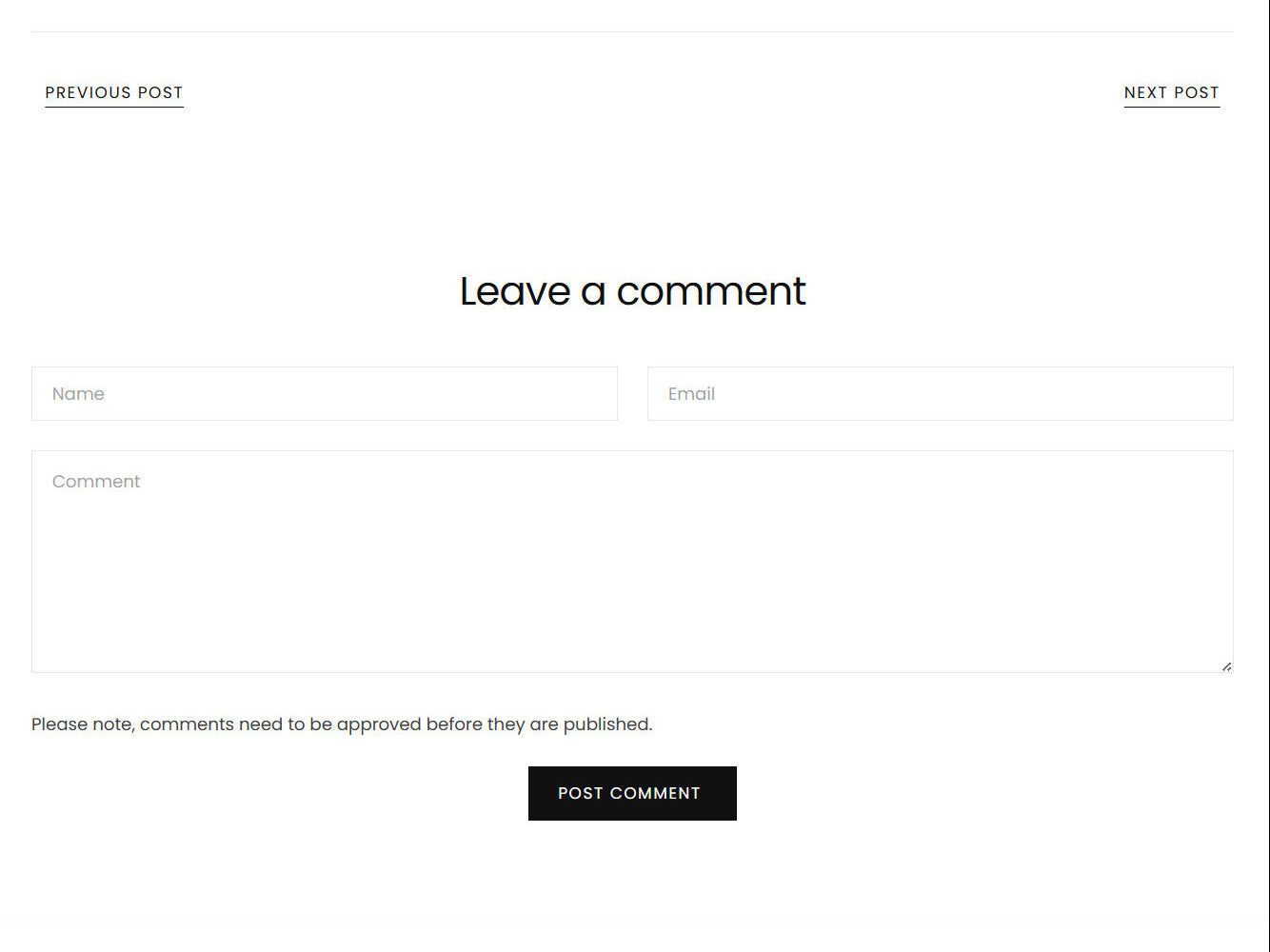Viewport: 1270px width, 952px height.
Task: Select the Name placeholder text
Action: click(78, 394)
